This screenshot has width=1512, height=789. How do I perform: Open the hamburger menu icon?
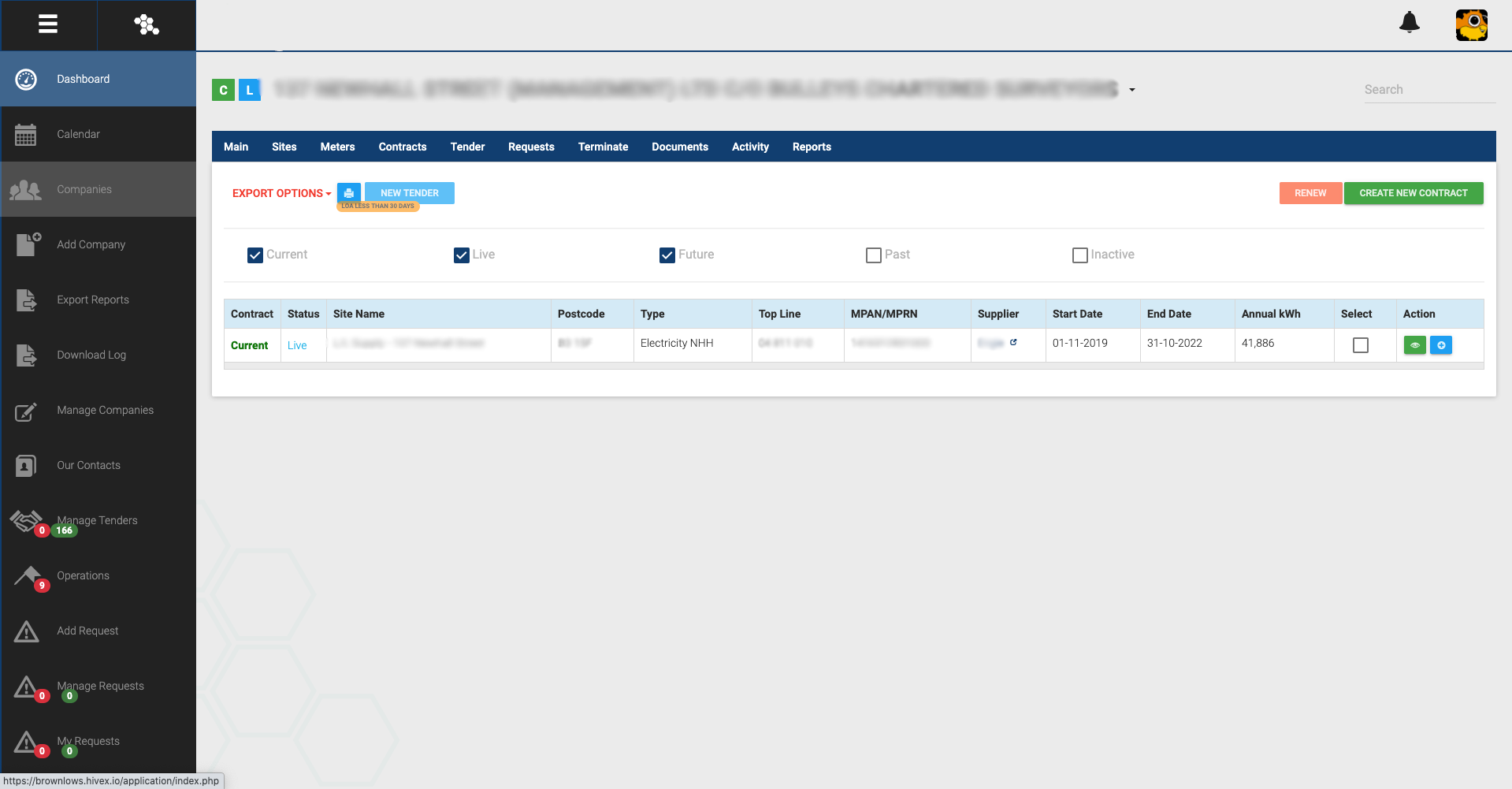[48, 24]
